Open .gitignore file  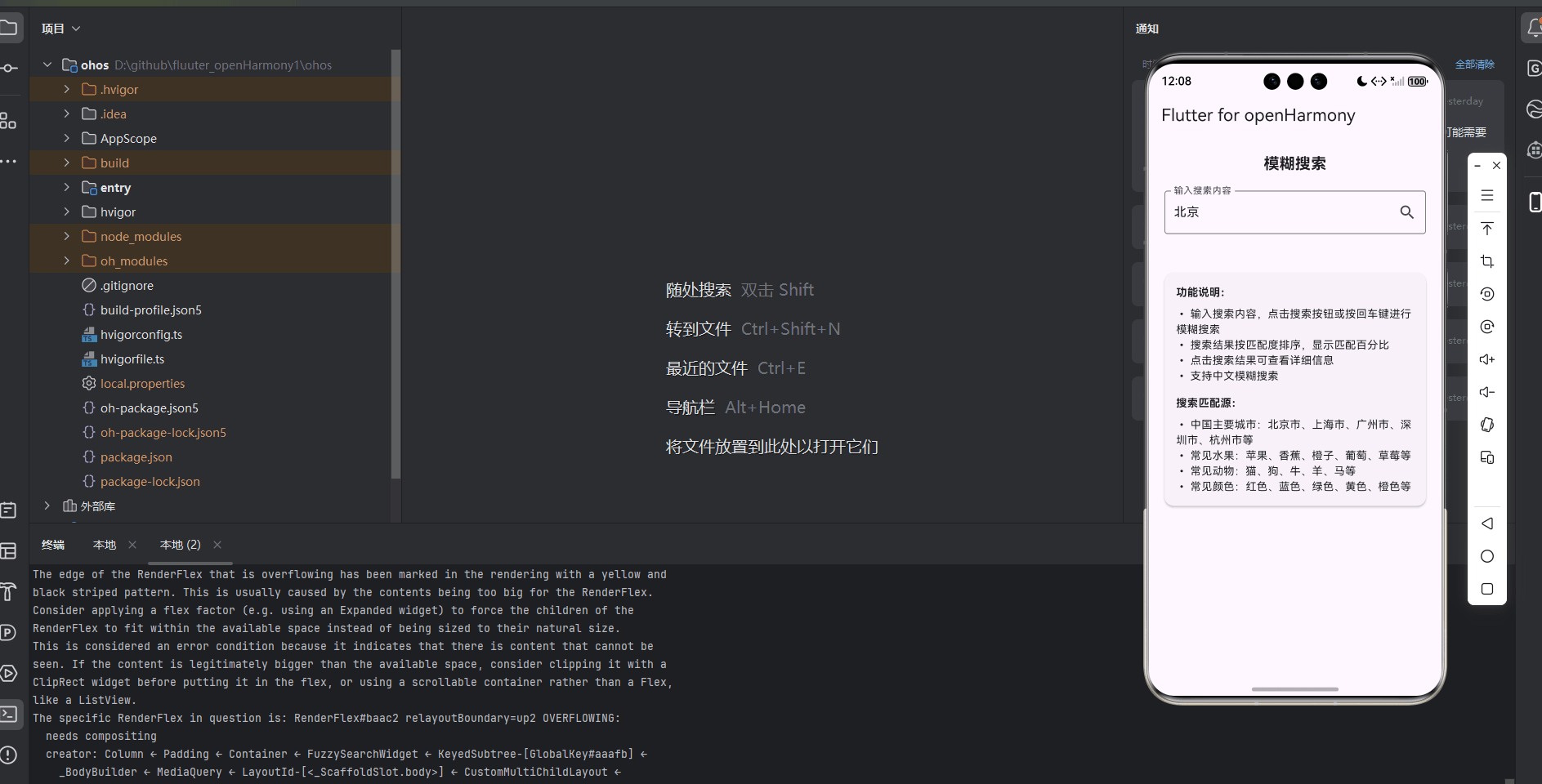[x=127, y=285]
